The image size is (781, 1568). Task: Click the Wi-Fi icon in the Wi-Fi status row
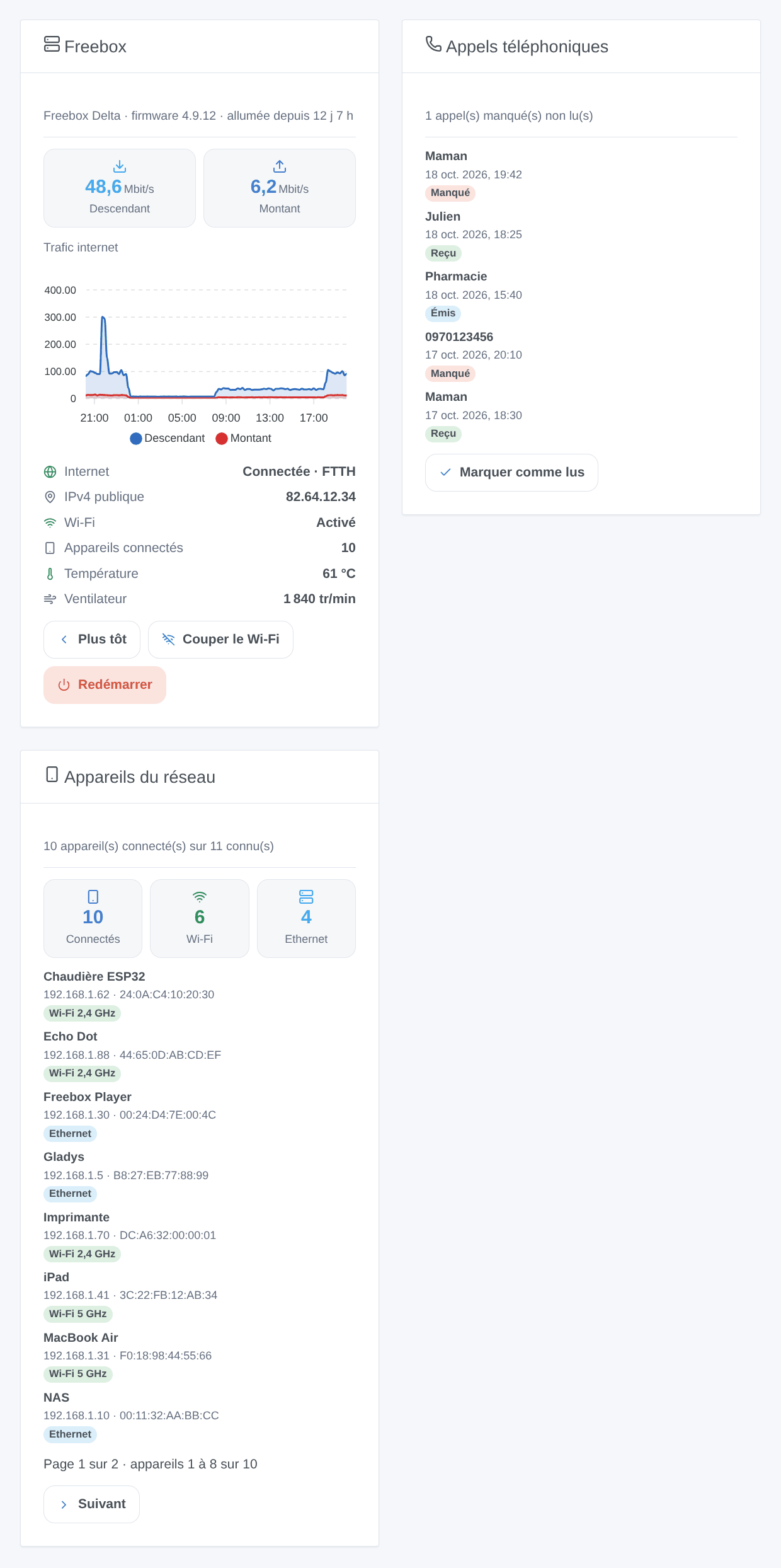tap(50, 523)
